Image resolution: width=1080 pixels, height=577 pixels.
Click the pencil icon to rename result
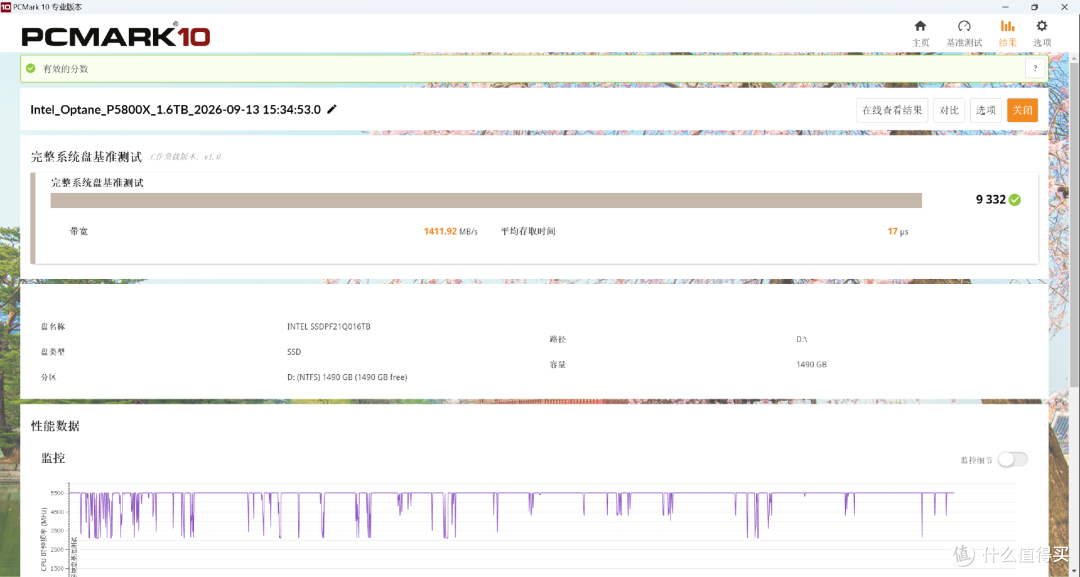coord(332,109)
